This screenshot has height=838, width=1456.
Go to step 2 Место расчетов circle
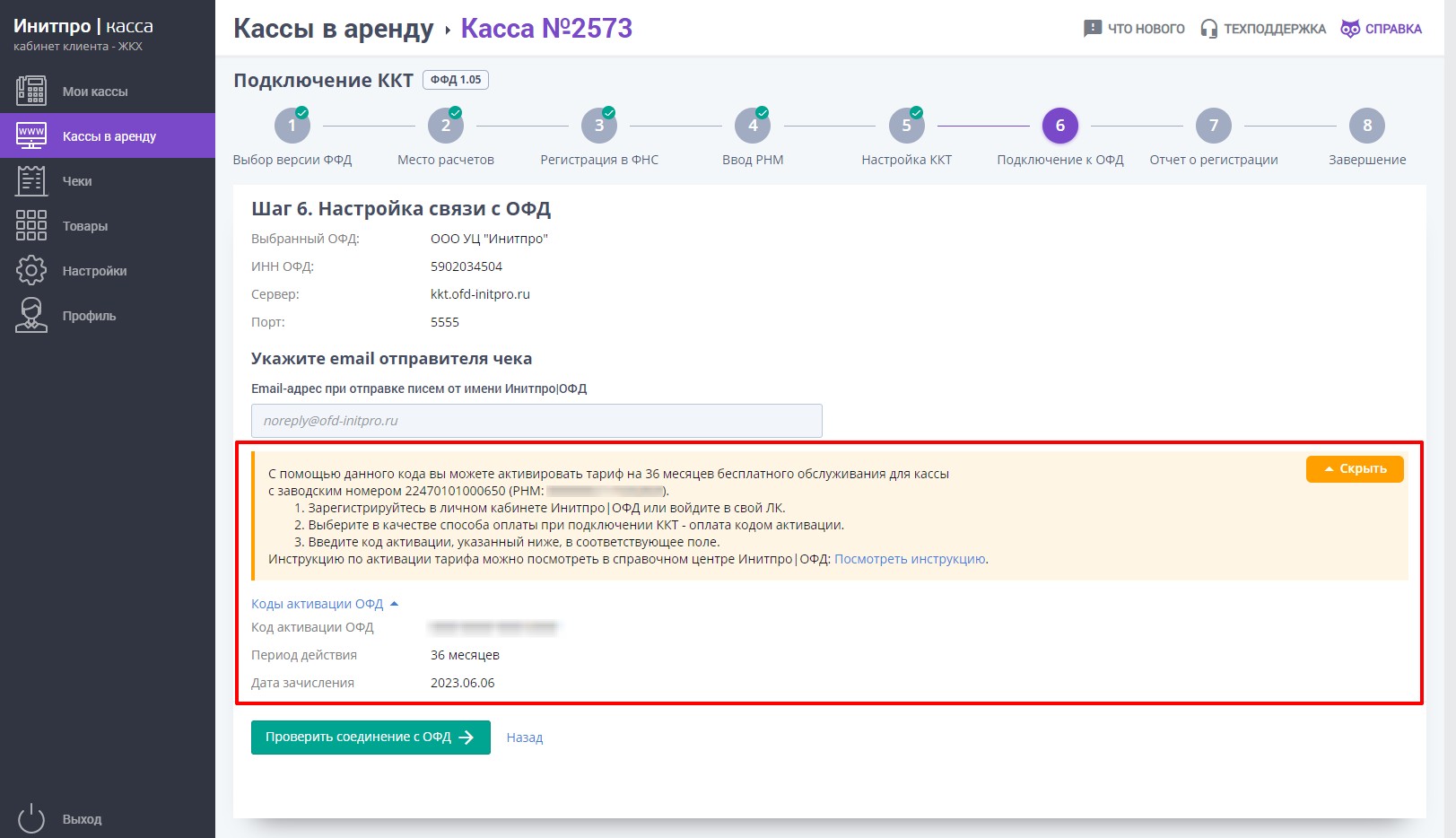(x=446, y=125)
